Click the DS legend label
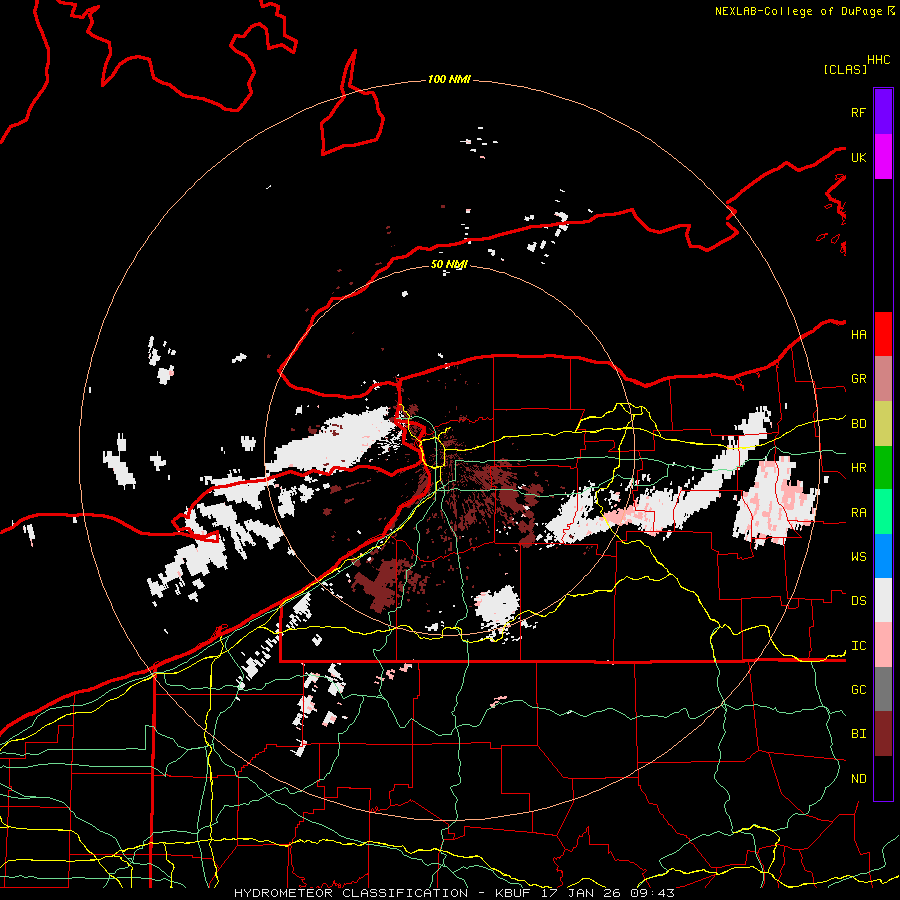This screenshot has height=900, width=900. pyautogui.click(x=858, y=601)
